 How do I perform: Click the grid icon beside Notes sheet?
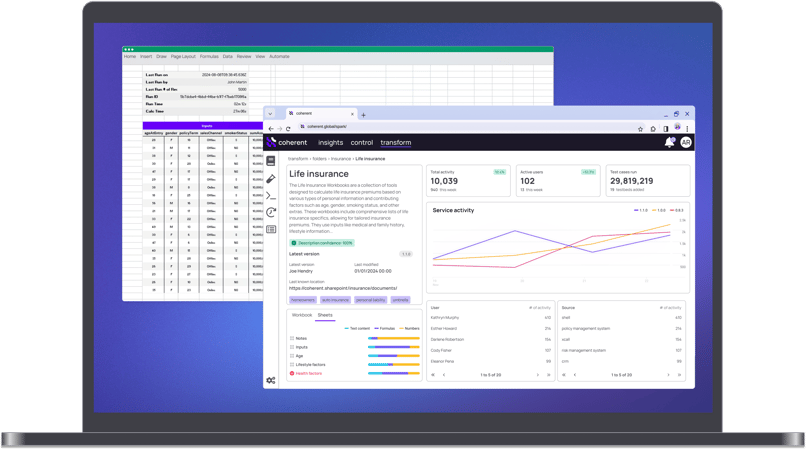[292, 338]
